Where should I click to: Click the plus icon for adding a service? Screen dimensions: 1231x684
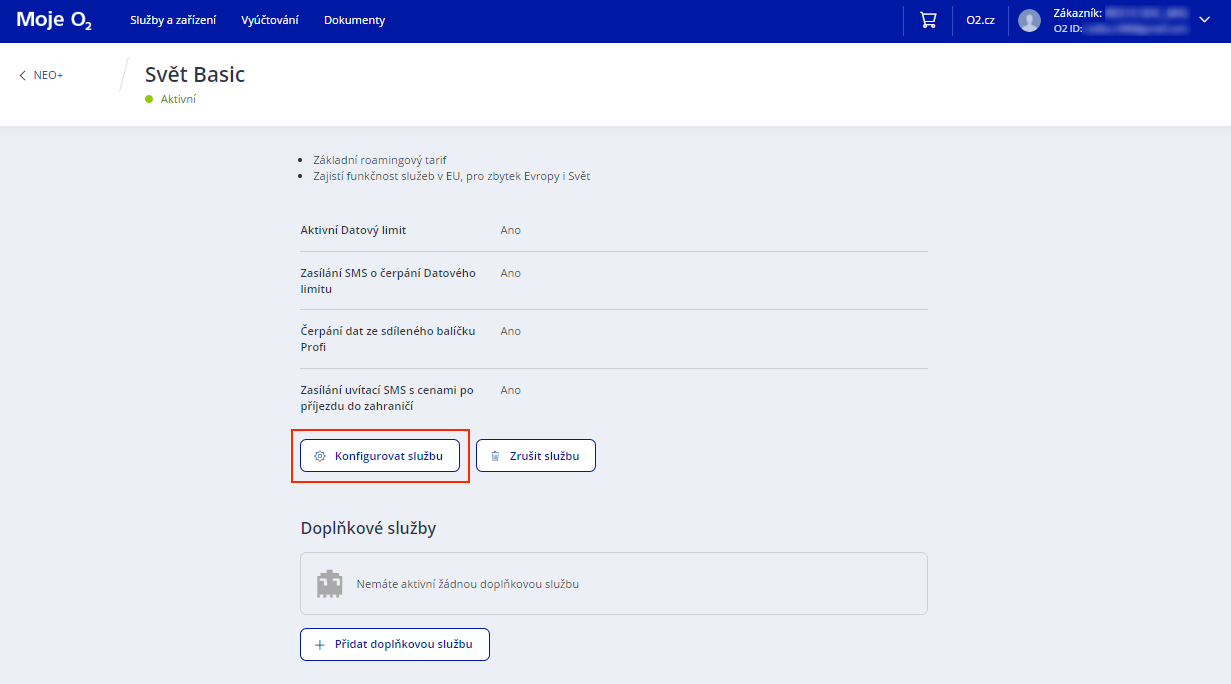tap(320, 645)
